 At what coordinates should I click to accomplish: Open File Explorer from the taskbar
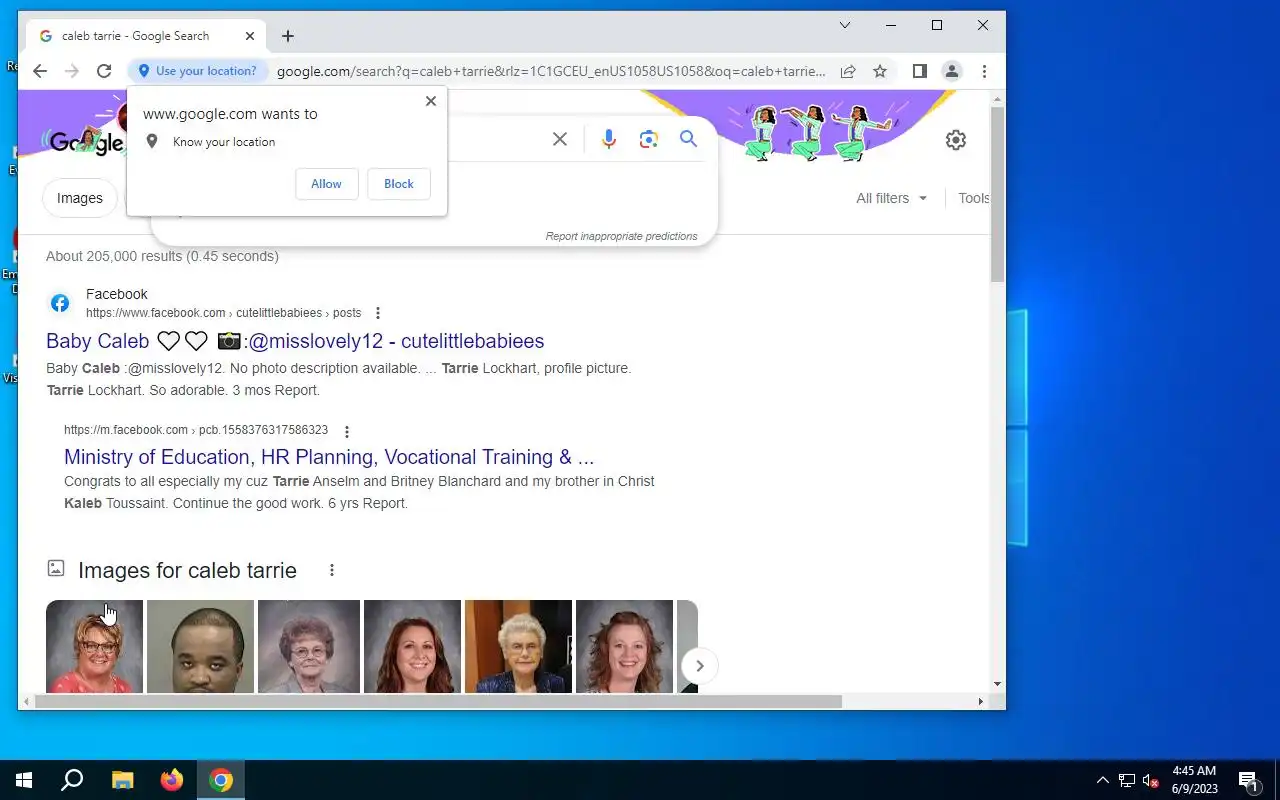(x=122, y=780)
